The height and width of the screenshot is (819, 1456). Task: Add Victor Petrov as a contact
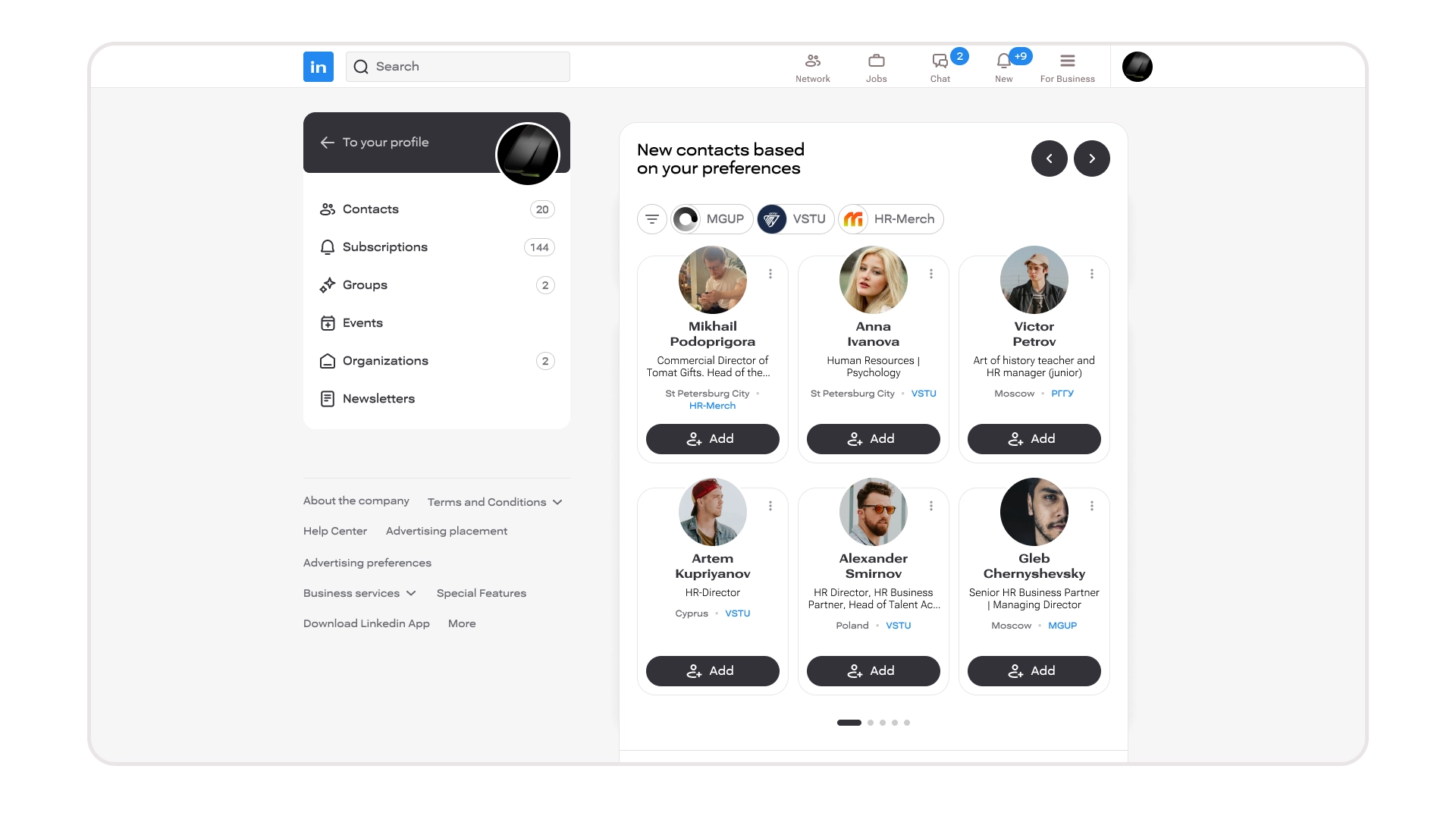pos(1034,439)
